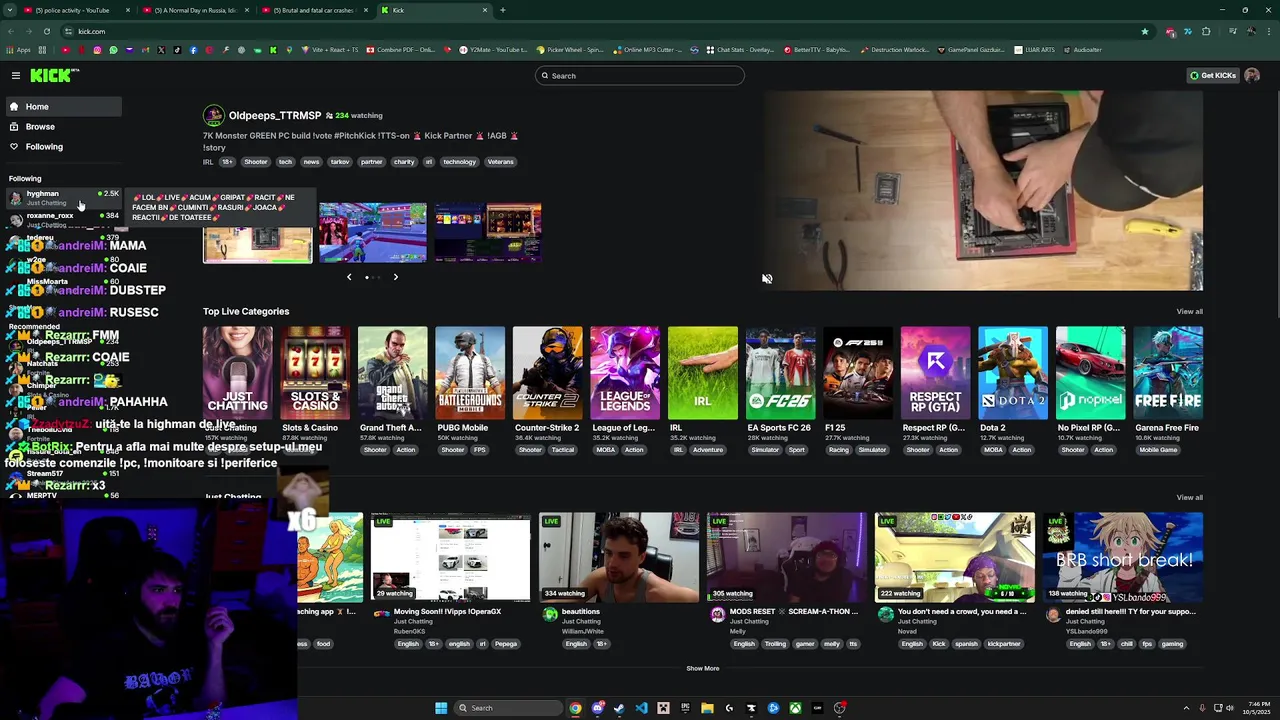Select hyghman in the Following list

(62, 198)
